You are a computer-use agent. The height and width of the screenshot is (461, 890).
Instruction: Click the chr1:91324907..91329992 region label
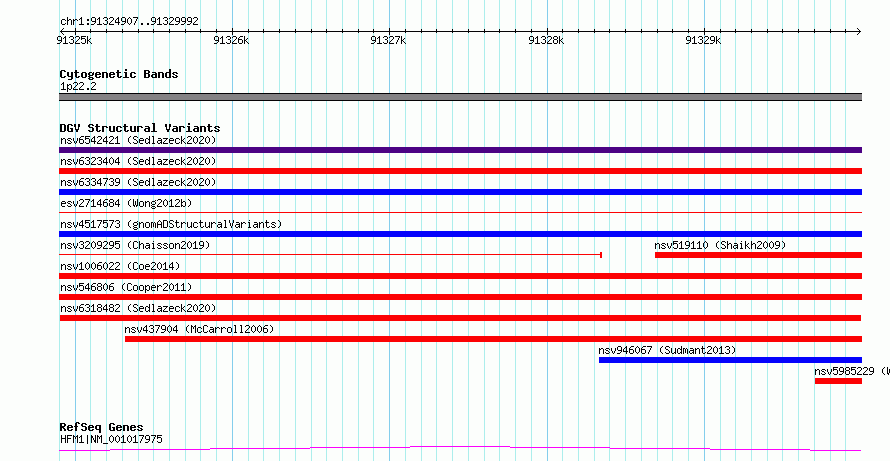pyautogui.click(x=129, y=22)
